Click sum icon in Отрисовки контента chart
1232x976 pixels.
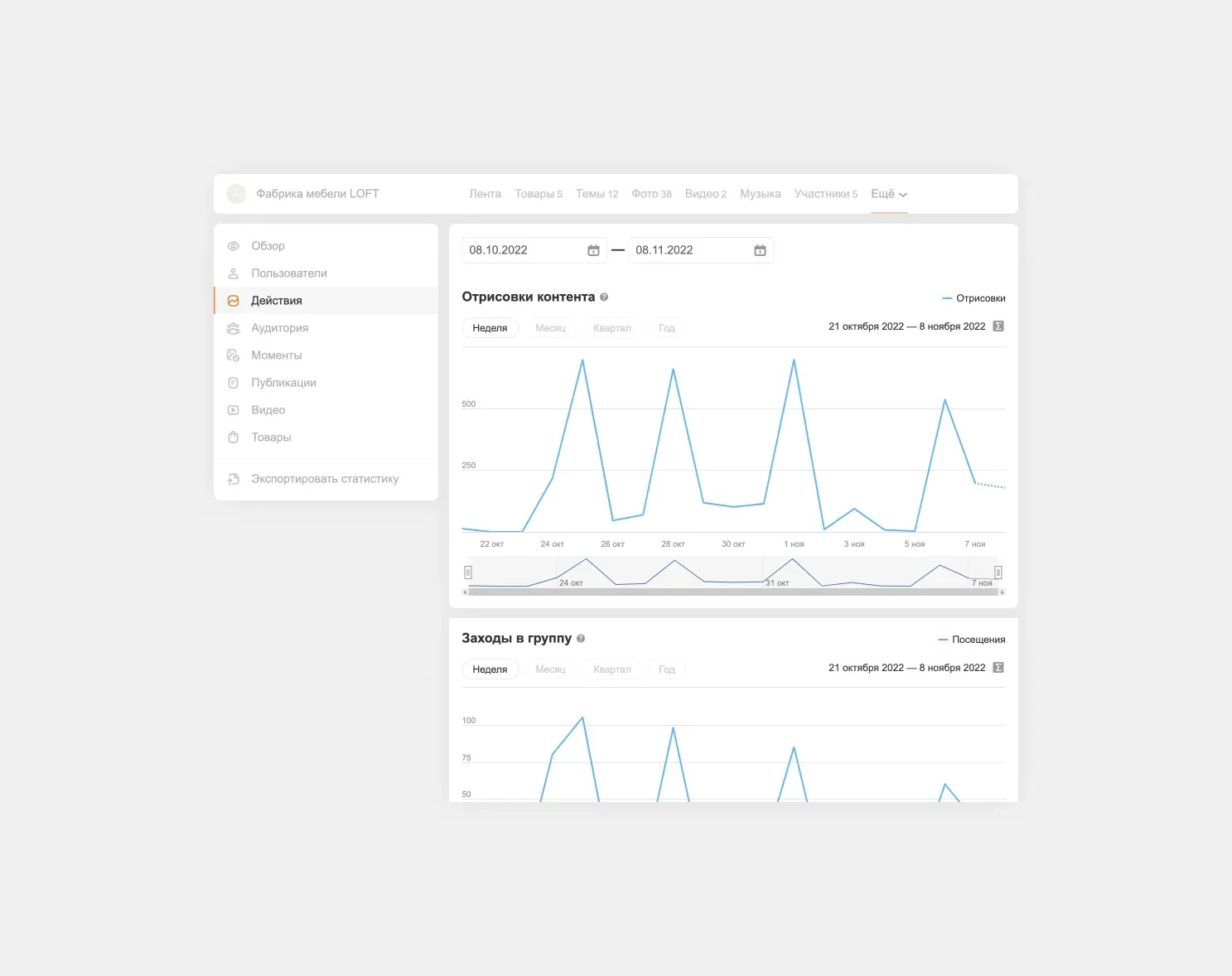998,326
